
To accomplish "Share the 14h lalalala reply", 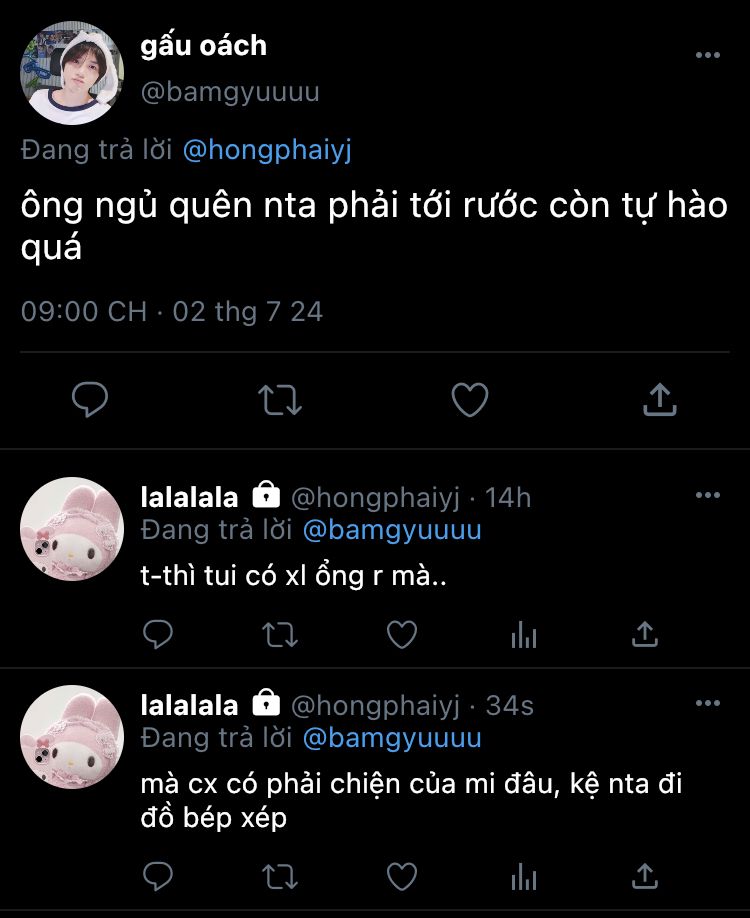I will (x=645, y=634).
